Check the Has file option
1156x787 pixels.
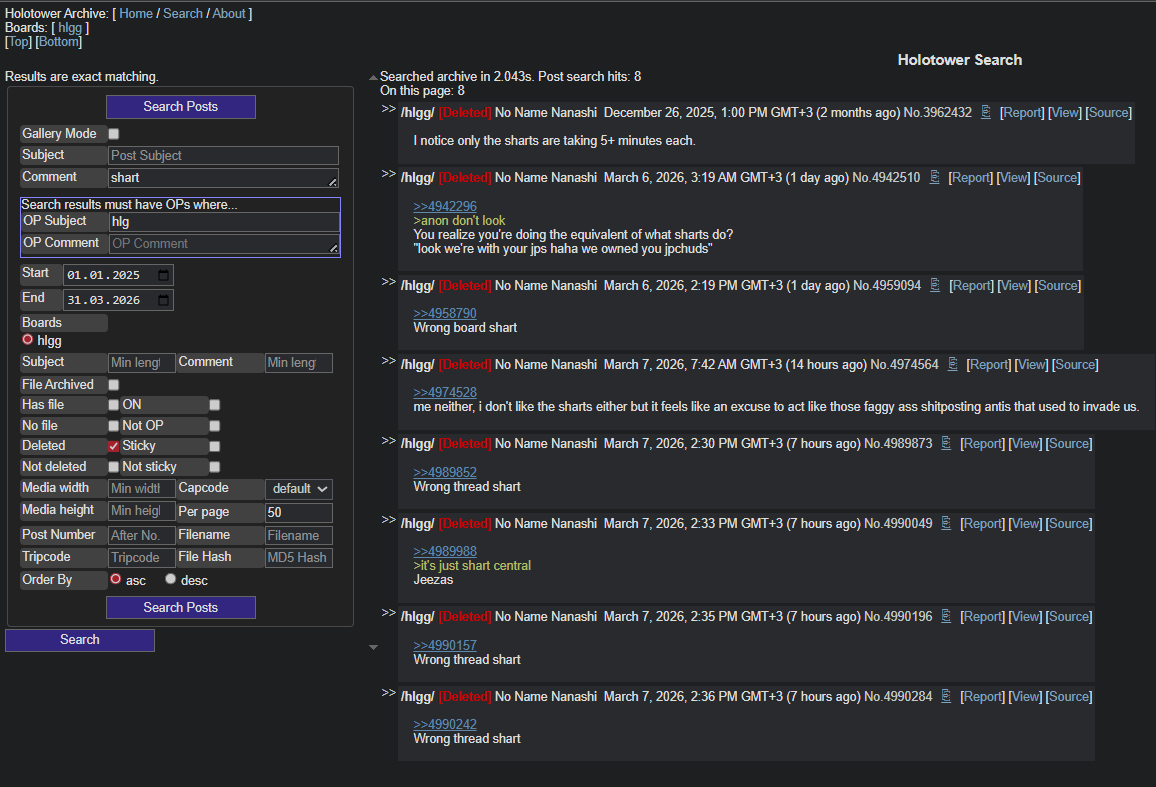pos(114,405)
